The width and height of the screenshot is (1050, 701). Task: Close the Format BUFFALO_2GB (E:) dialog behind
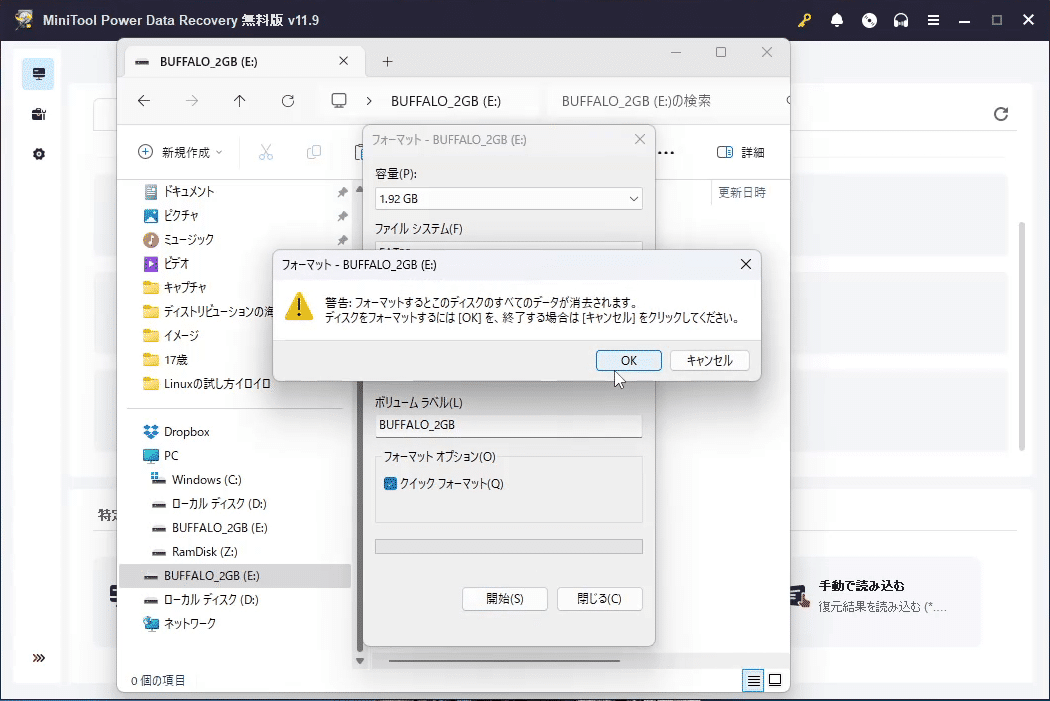[x=640, y=139]
